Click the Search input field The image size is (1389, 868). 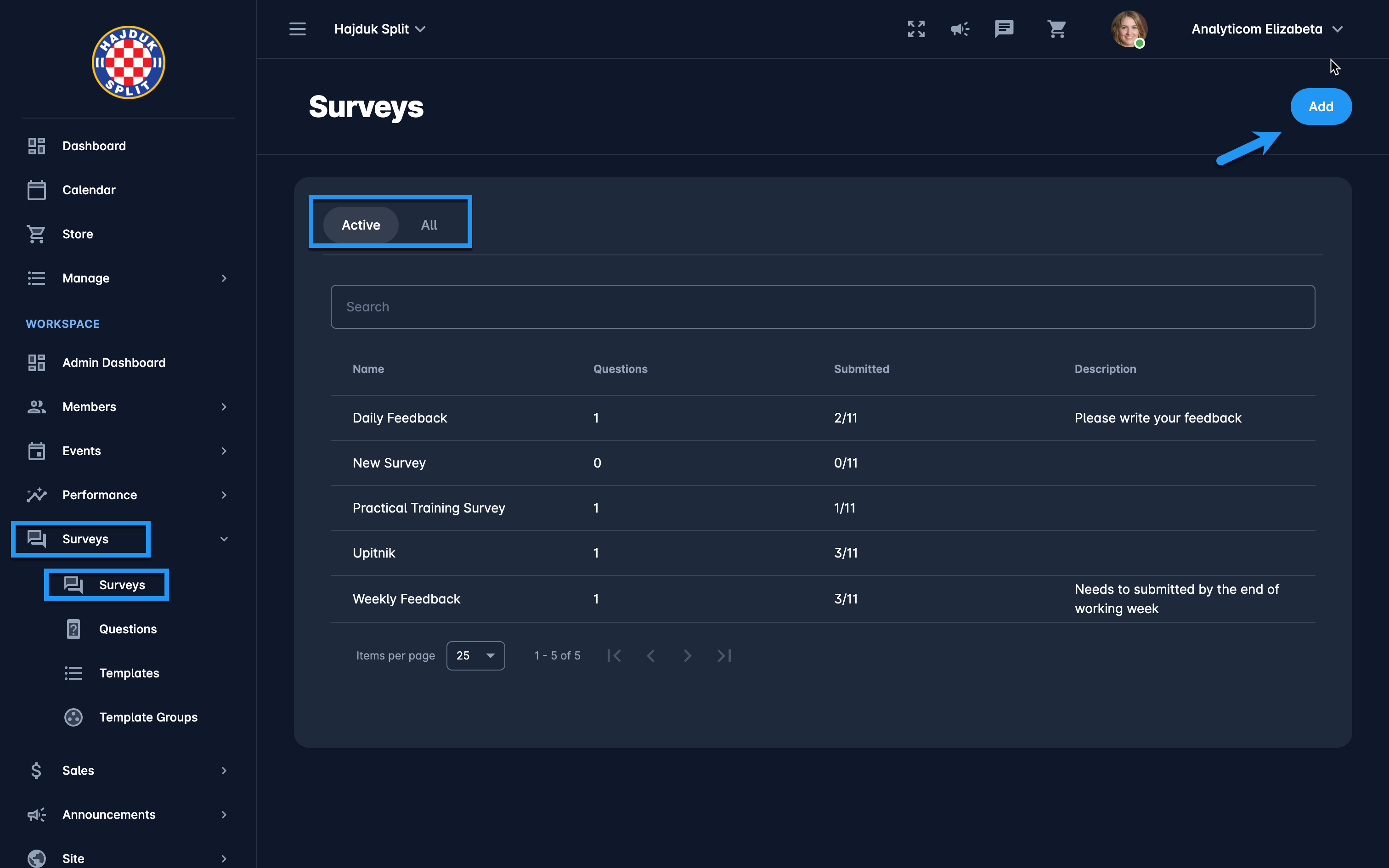coord(823,307)
